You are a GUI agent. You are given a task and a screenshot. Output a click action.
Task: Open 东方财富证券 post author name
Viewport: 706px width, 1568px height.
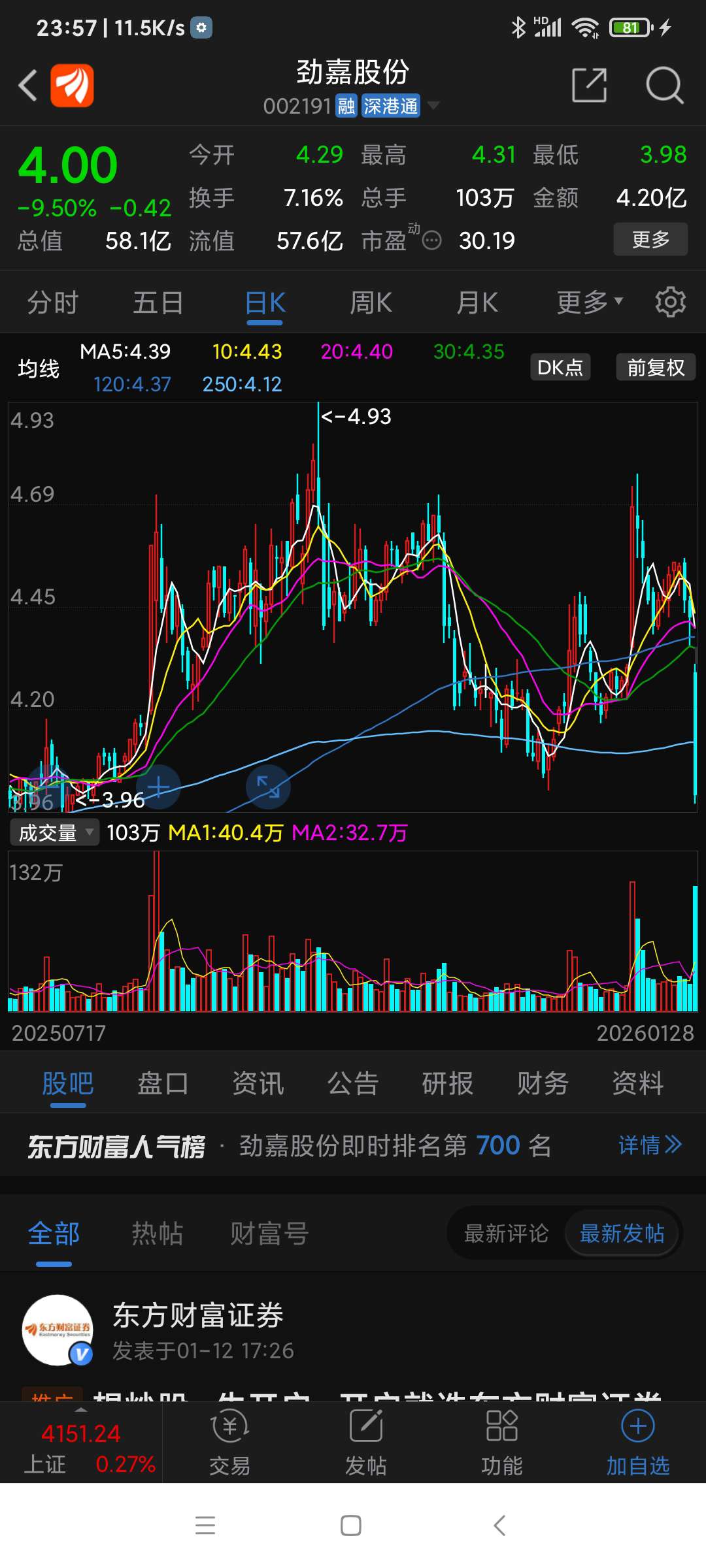click(198, 1315)
